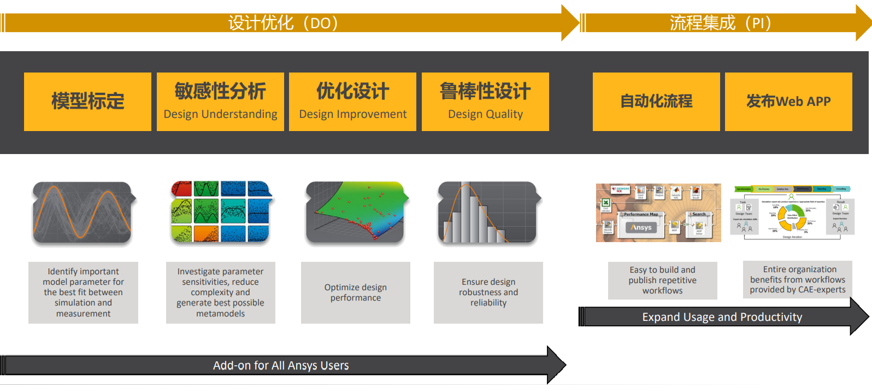This screenshot has width=872, height=385.
Task: Click the Expand Usage and Productivity arrow
Action: tap(723, 316)
